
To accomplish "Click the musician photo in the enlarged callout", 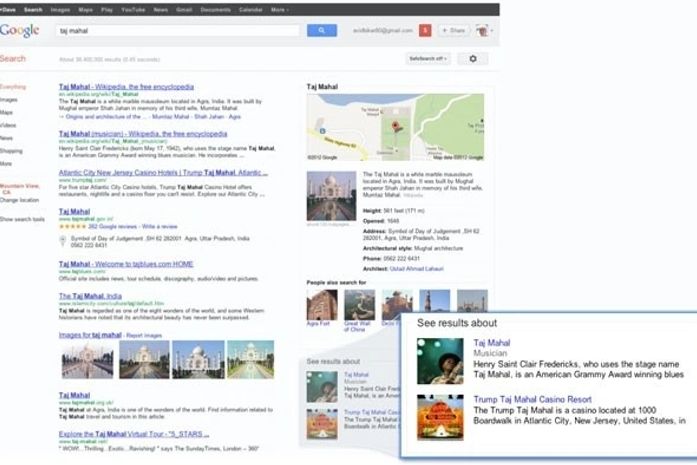I will tap(440, 361).
